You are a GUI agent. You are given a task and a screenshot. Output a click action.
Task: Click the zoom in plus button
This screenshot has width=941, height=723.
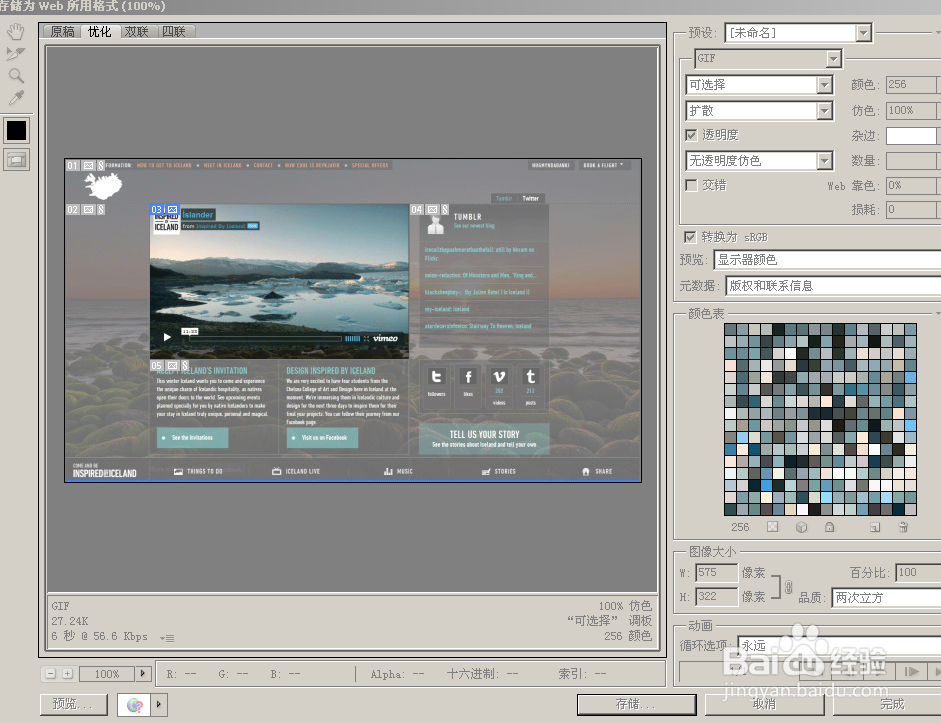click(x=67, y=674)
